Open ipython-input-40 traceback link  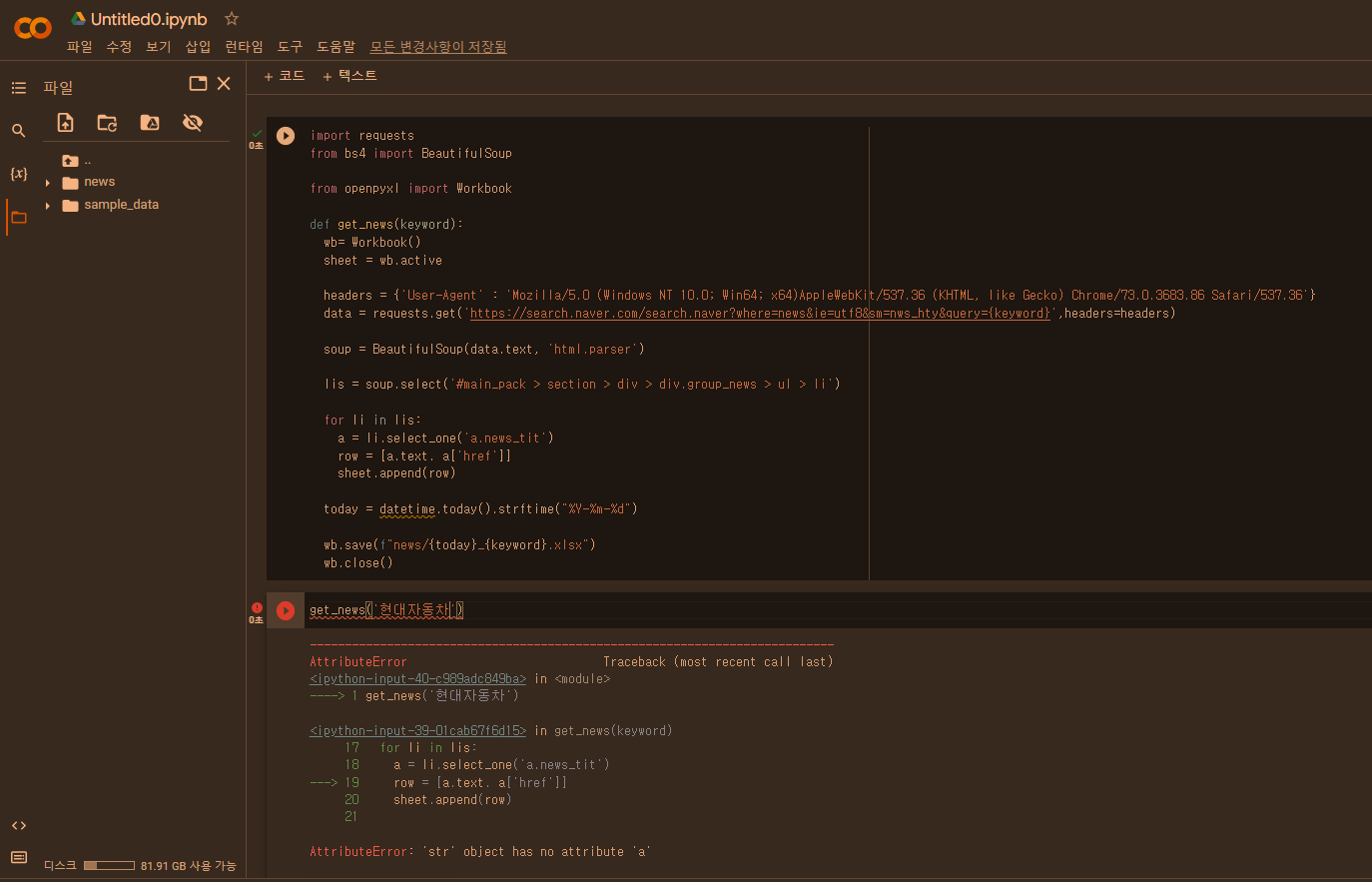(417, 679)
